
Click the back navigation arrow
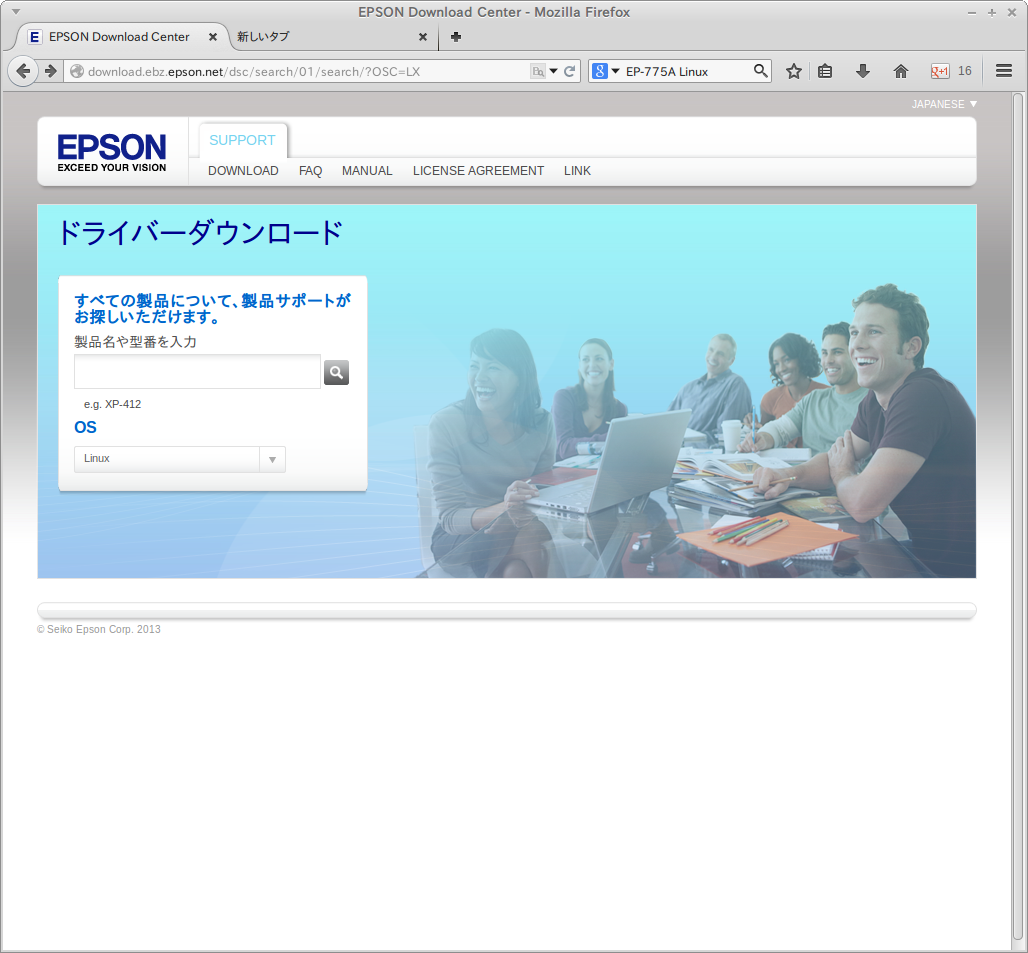[x=22, y=71]
